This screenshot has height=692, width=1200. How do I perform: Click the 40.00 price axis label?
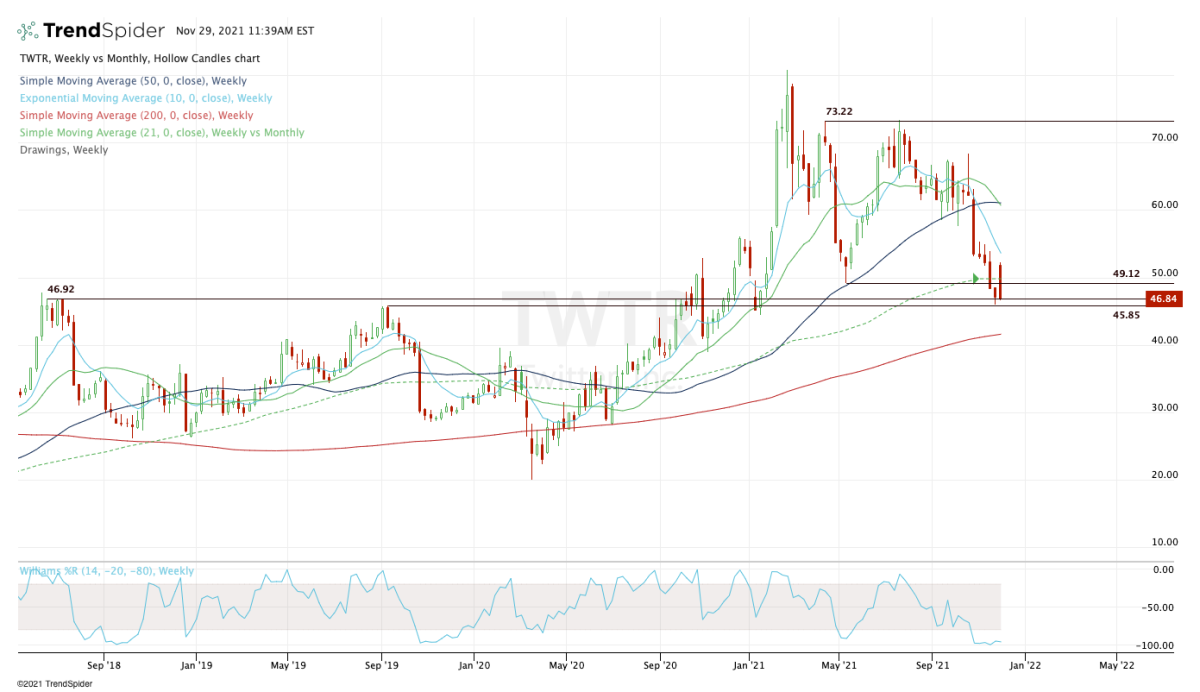[x=1164, y=340]
